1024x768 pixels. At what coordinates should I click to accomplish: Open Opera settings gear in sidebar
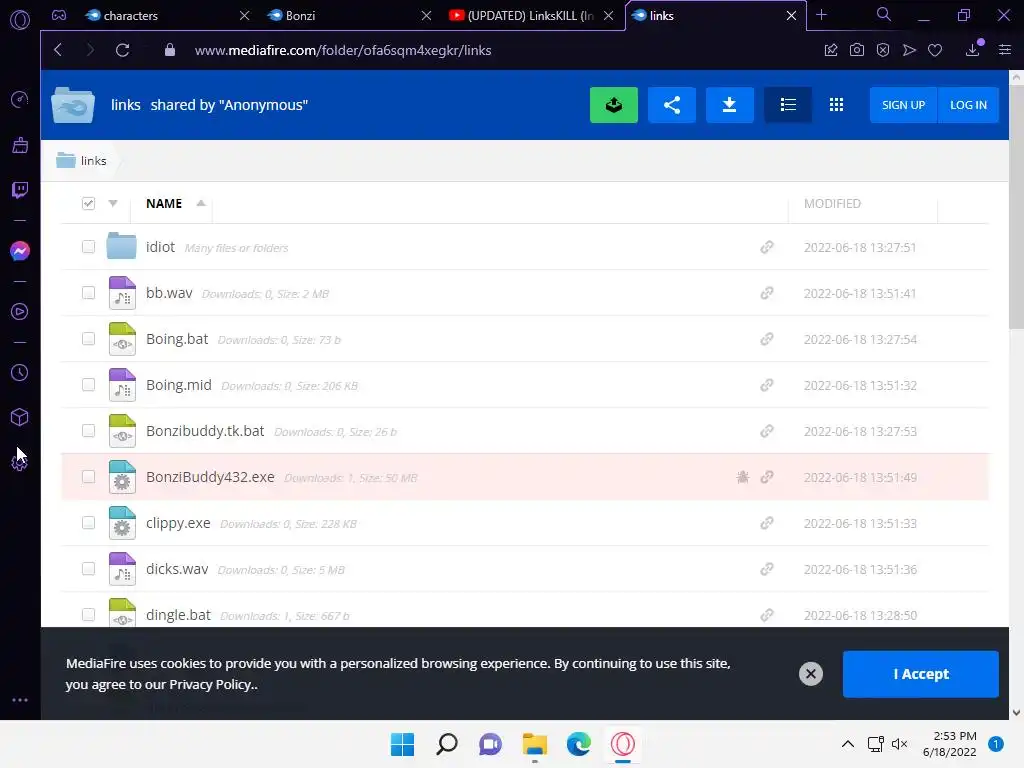[x=20, y=462]
